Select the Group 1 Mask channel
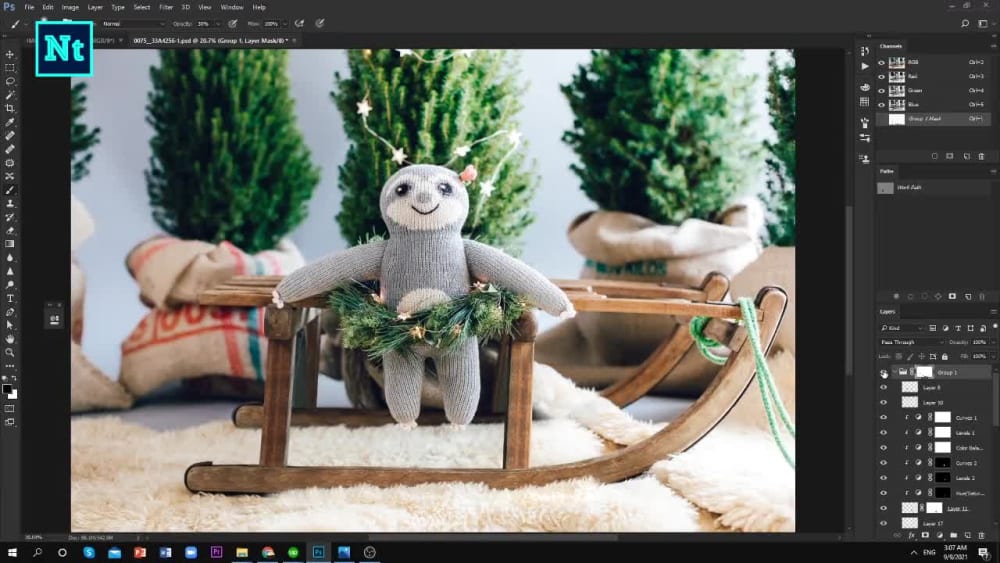This screenshot has height=563, width=1000. coord(933,119)
